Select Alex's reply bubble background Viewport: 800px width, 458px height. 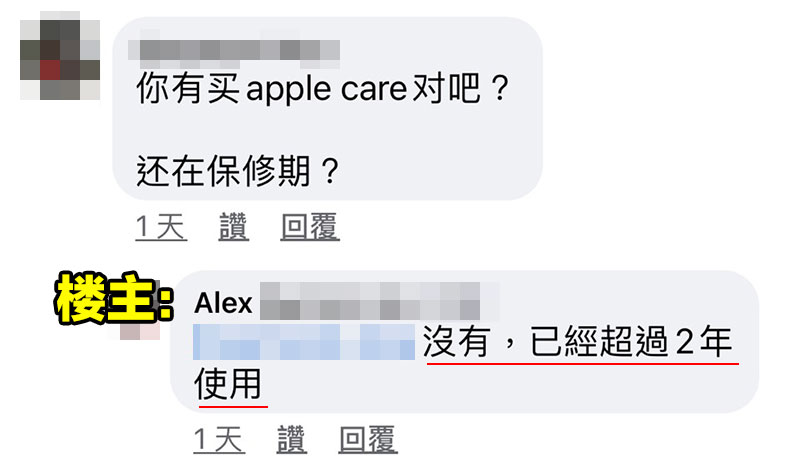point(464,342)
